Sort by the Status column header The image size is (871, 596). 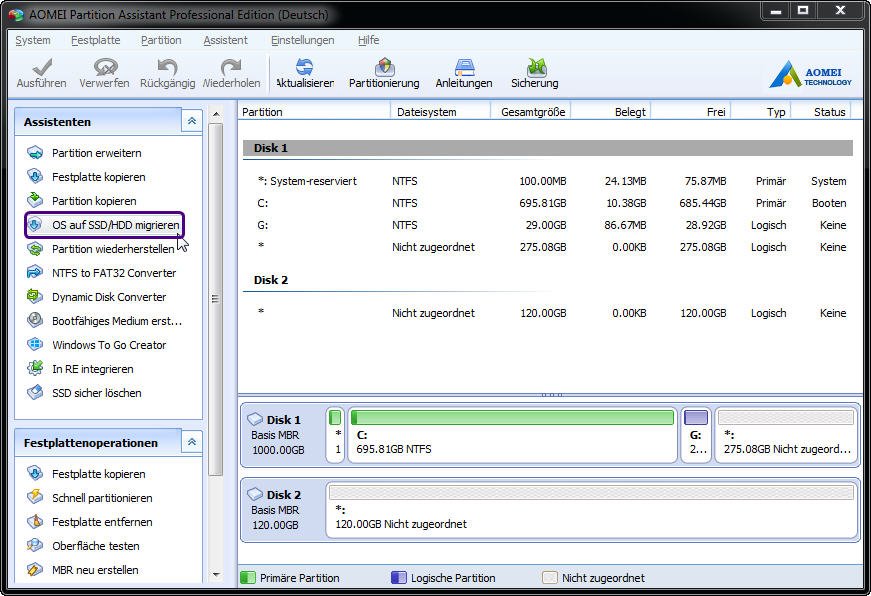821,112
